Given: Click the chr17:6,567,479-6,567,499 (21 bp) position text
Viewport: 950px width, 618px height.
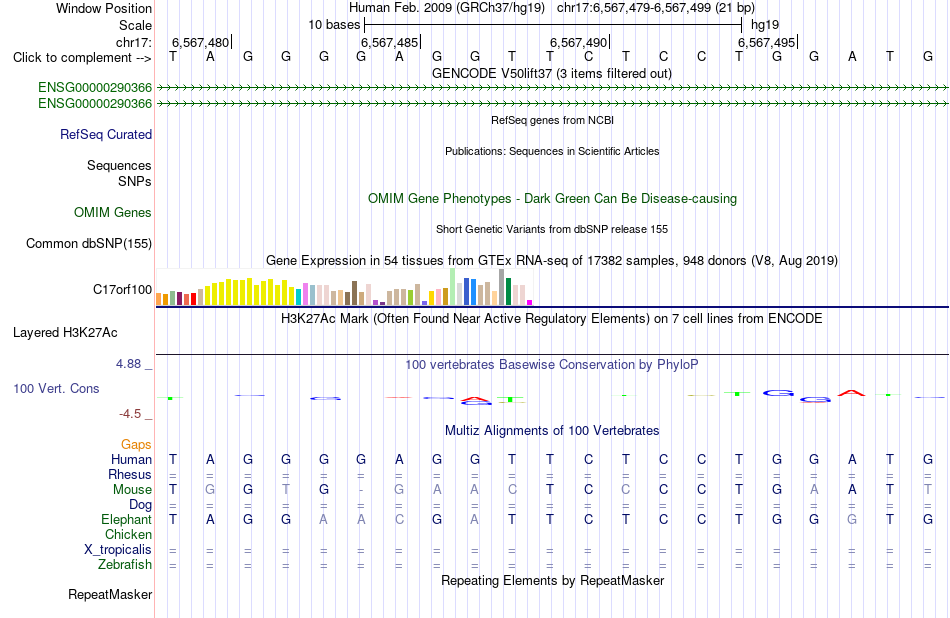Looking at the screenshot, I should coord(656,8).
